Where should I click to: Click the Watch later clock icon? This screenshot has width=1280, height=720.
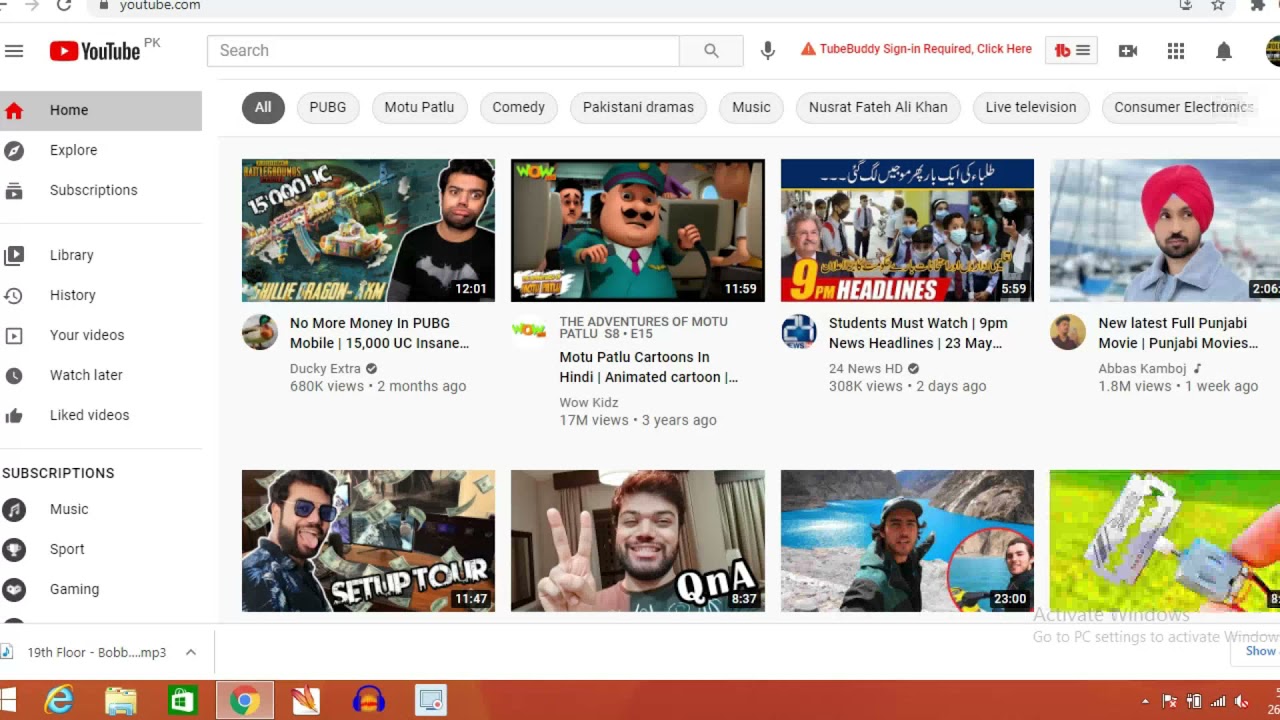14,375
